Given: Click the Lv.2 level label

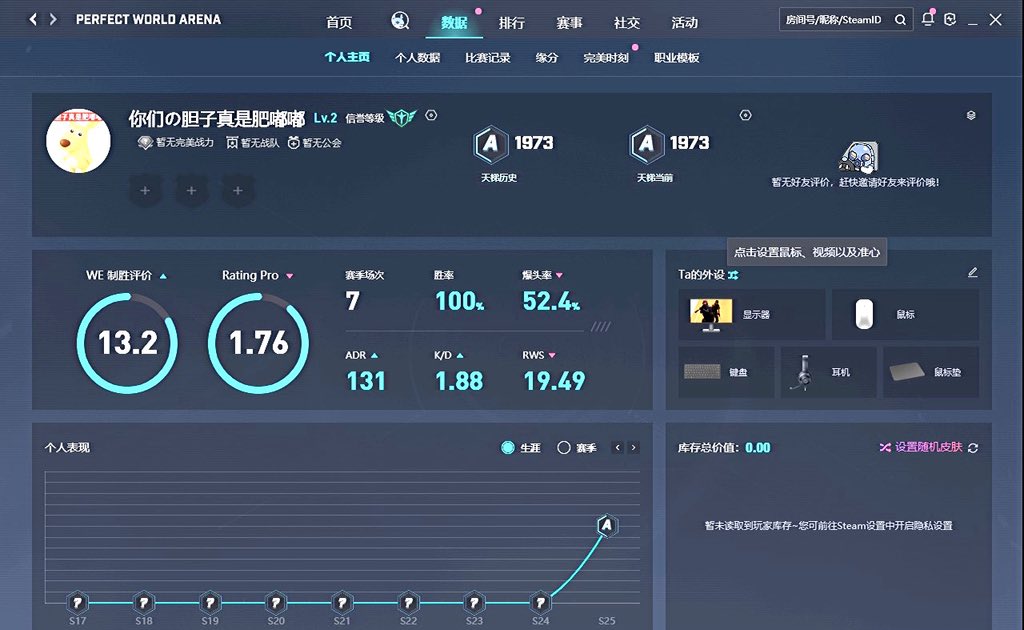Looking at the screenshot, I should point(325,118).
